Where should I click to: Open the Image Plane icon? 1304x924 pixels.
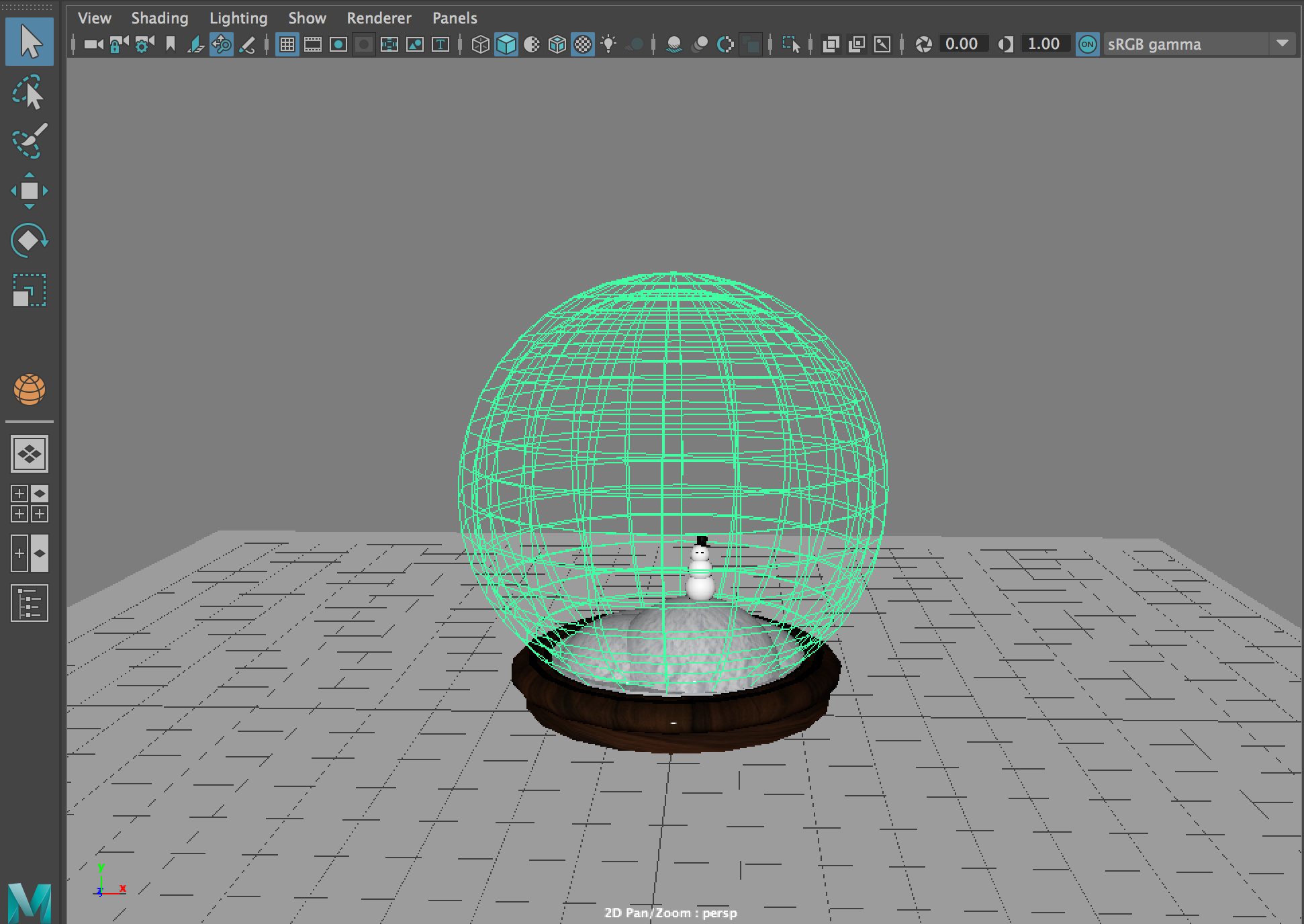pyautogui.click(x=195, y=44)
